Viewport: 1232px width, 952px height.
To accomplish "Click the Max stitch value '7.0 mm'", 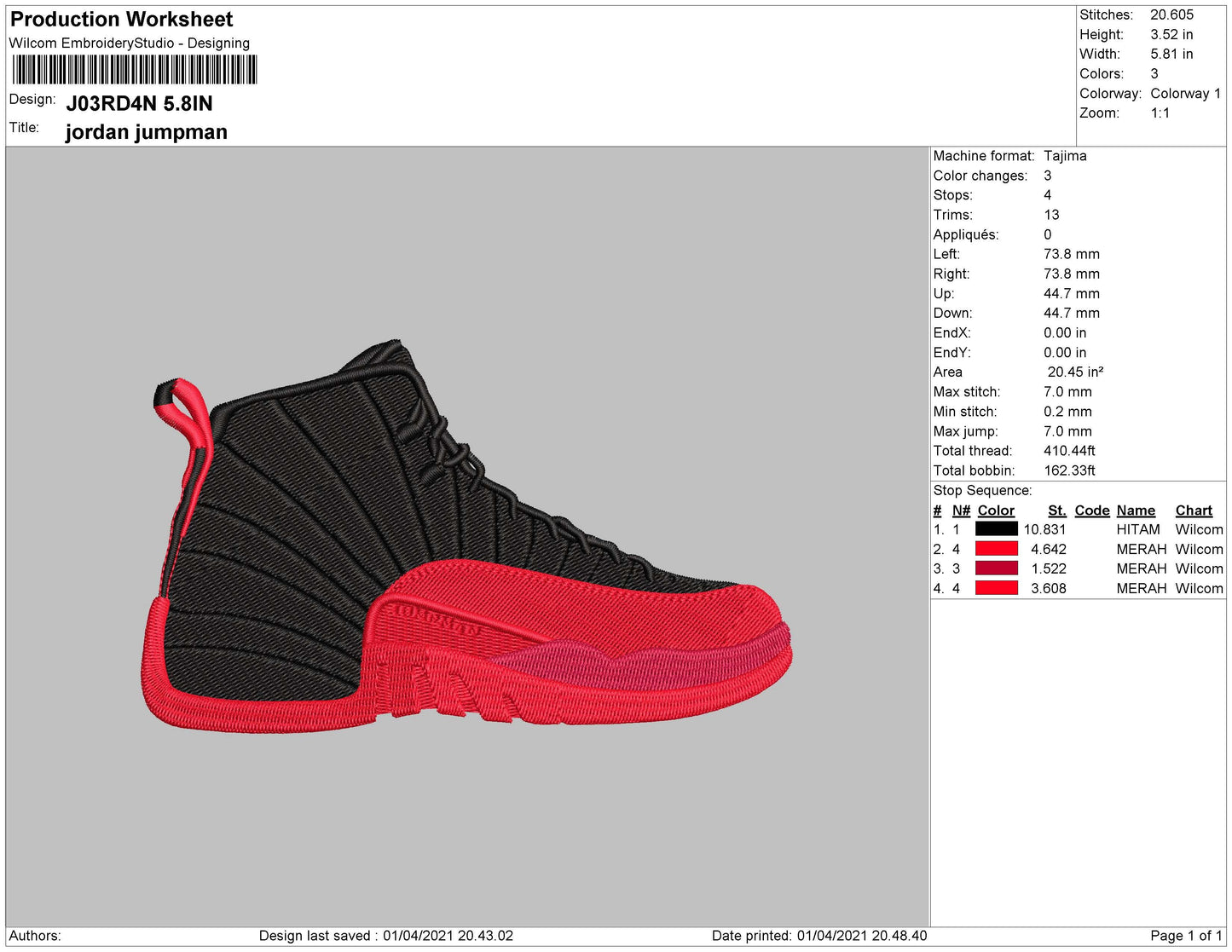I will click(1067, 392).
